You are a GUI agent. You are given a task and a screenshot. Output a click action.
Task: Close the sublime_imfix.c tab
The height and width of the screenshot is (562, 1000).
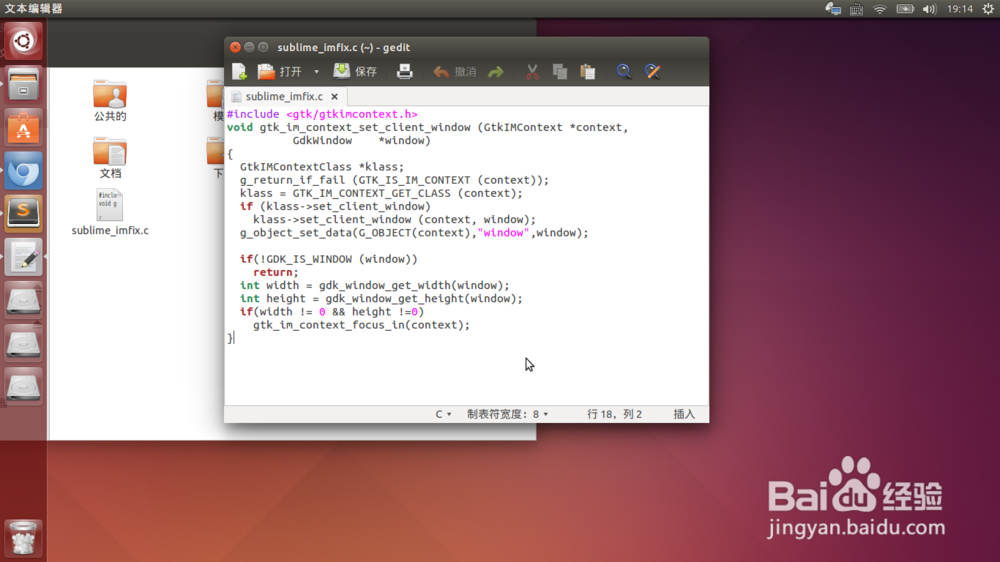point(334,97)
